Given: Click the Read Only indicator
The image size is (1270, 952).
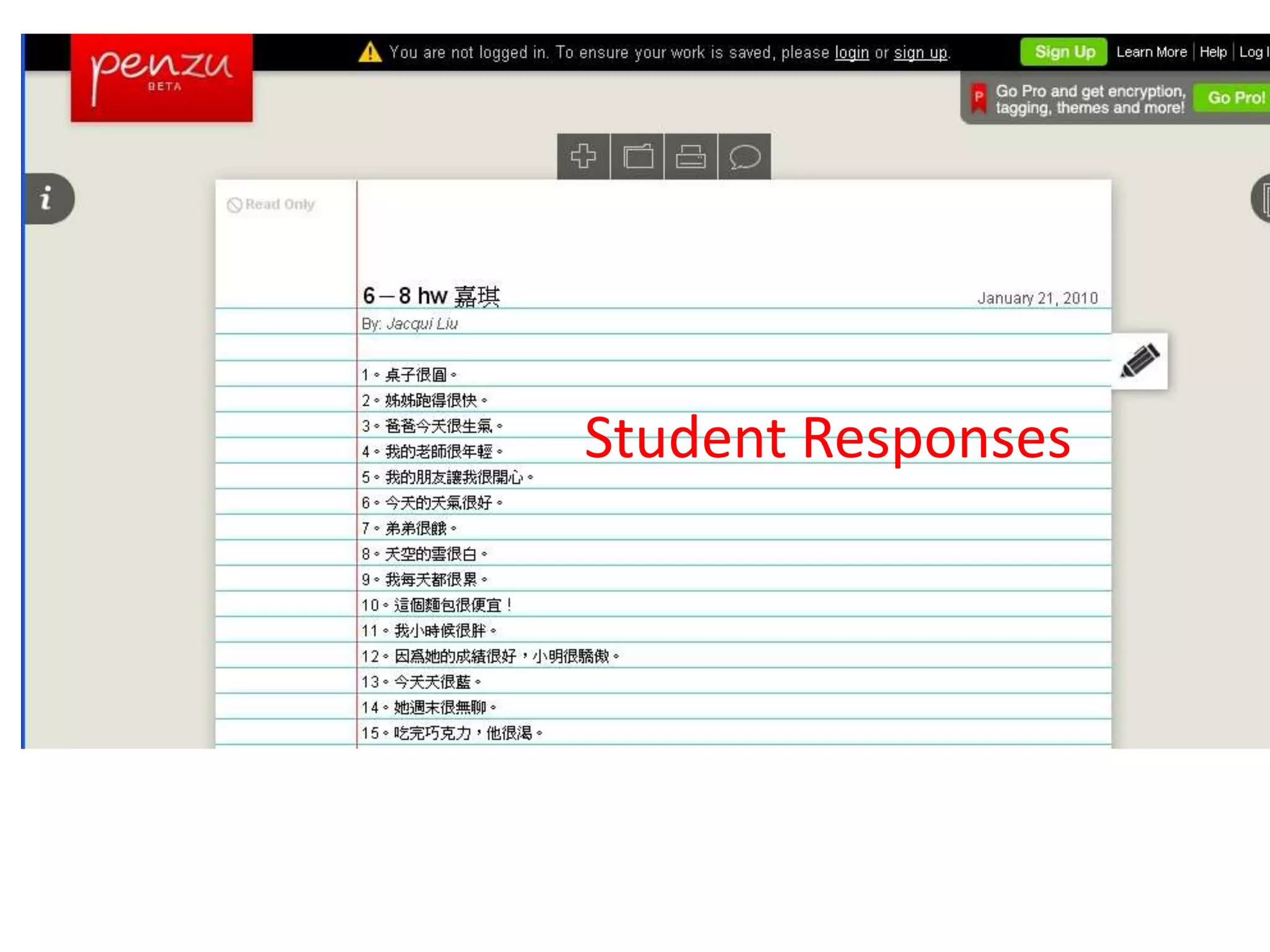Looking at the screenshot, I should pyautogui.click(x=271, y=205).
